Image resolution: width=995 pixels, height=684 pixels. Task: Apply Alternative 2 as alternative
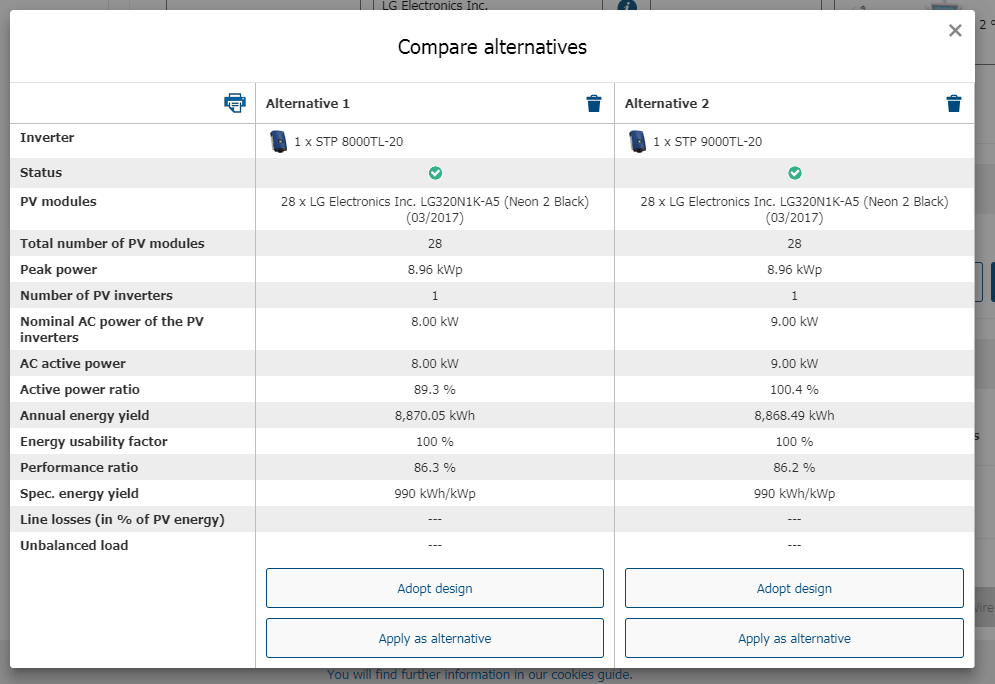pos(794,638)
